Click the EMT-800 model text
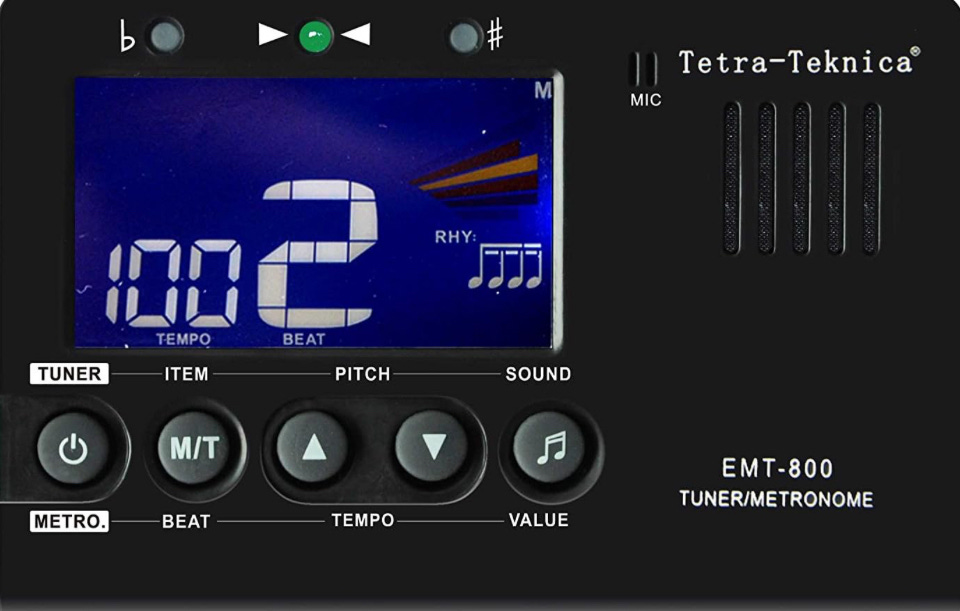This screenshot has width=960, height=611. (777, 469)
